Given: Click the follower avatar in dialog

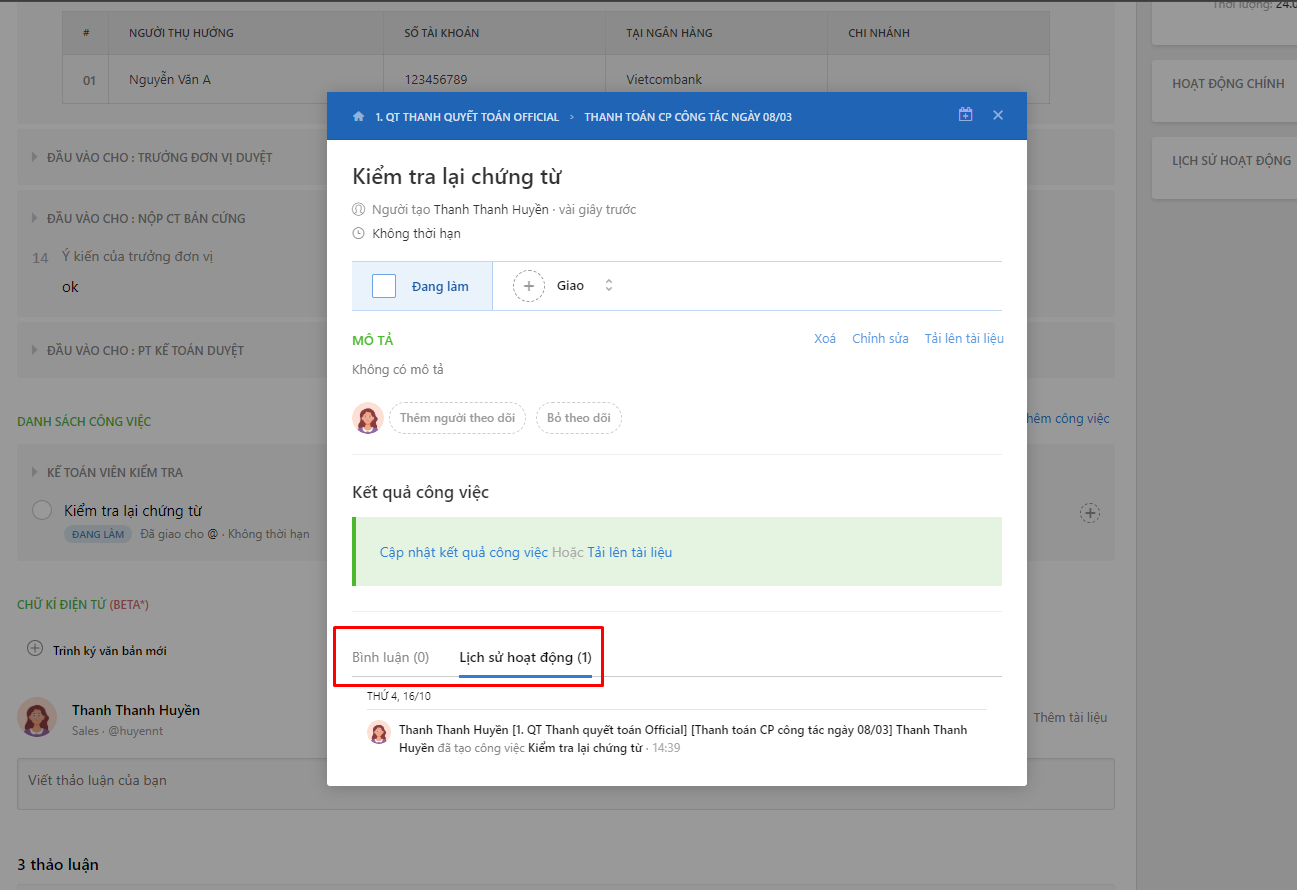Looking at the screenshot, I should pos(368,418).
